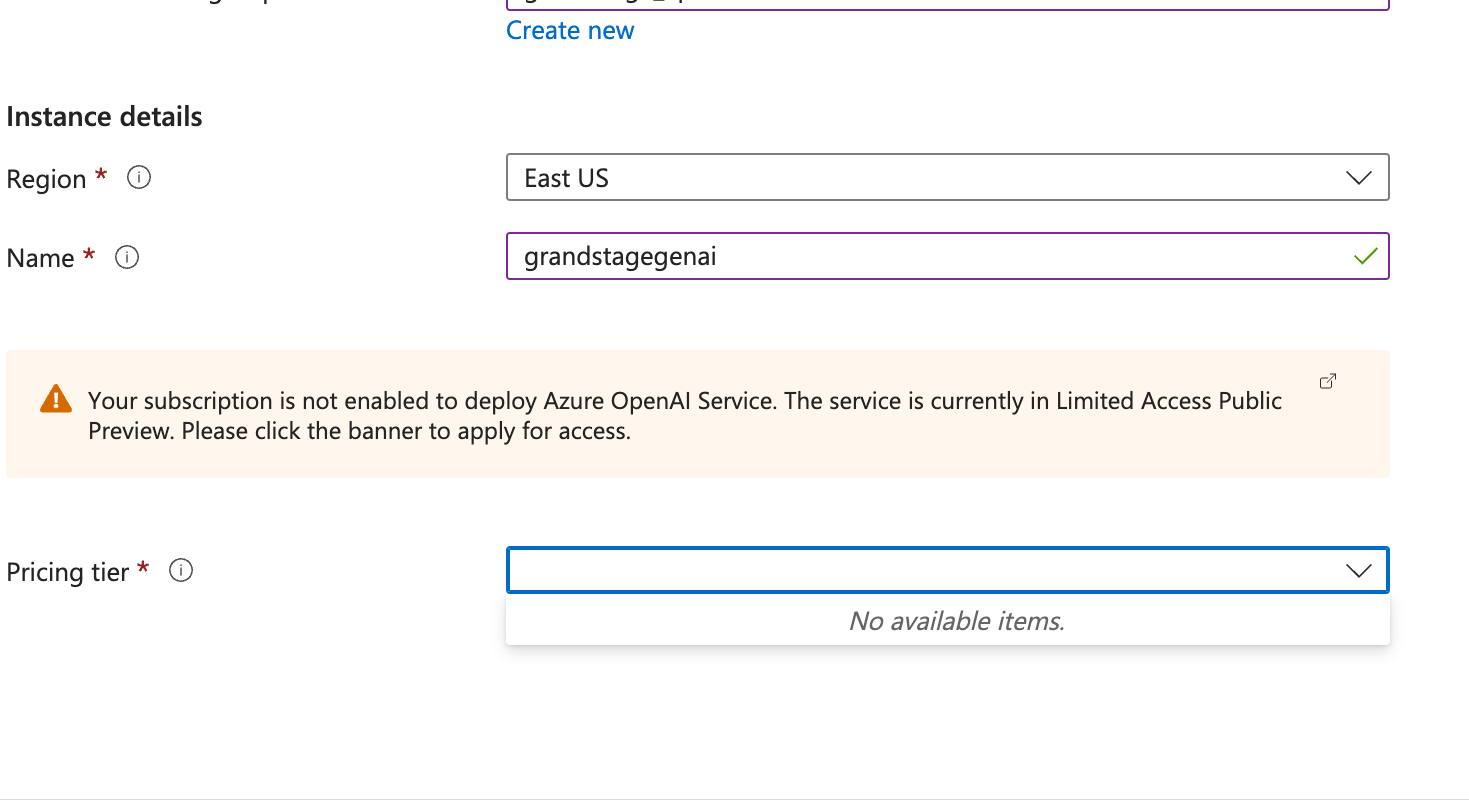Open the Region dropdown showing East US
Image resolution: width=1469 pixels, height=800 pixels.
[947, 177]
